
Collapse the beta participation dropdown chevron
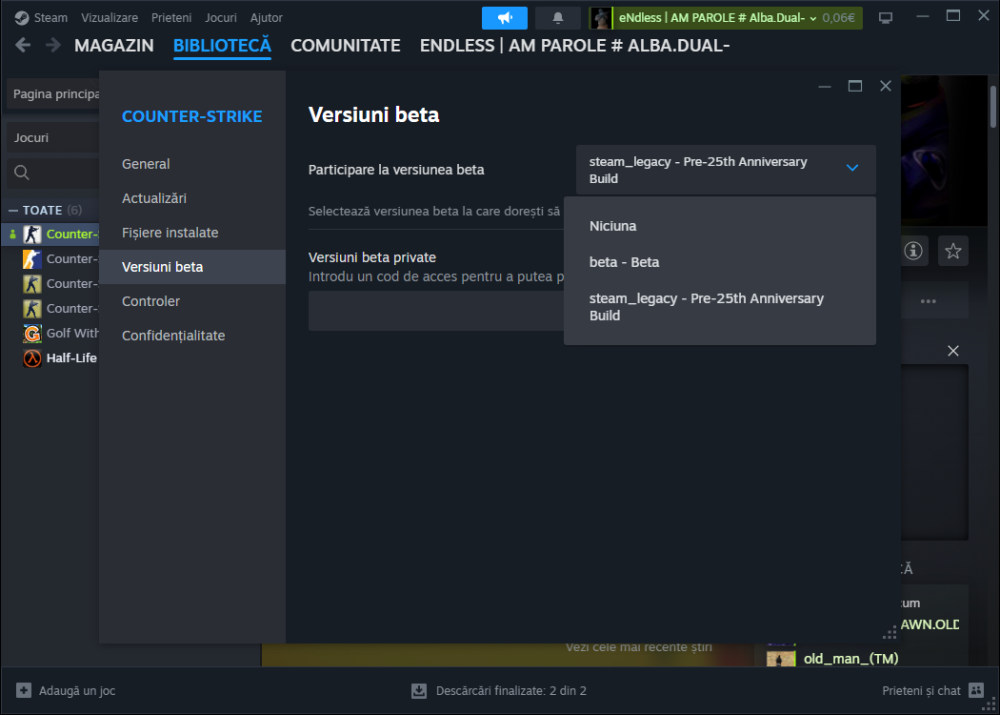[x=852, y=169]
